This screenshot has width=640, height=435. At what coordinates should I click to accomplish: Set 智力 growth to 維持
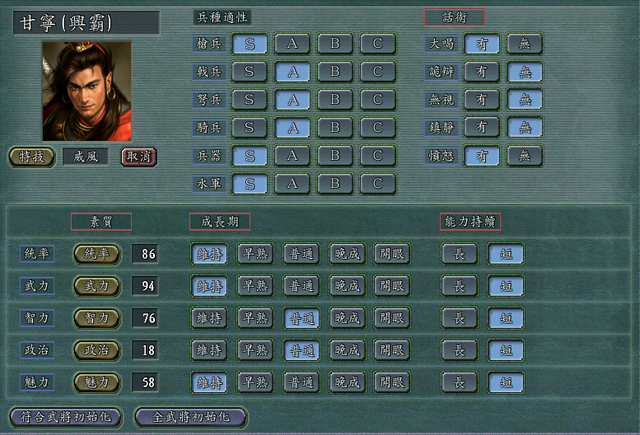point(209,318)
